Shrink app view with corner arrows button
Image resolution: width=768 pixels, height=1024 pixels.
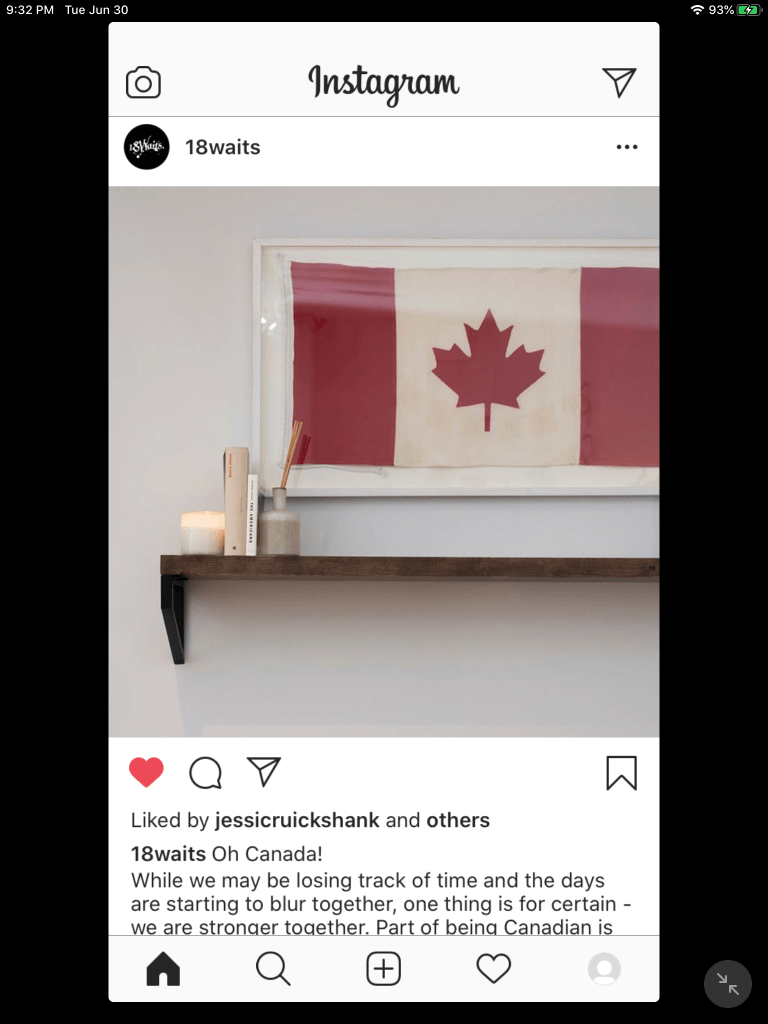728,984
